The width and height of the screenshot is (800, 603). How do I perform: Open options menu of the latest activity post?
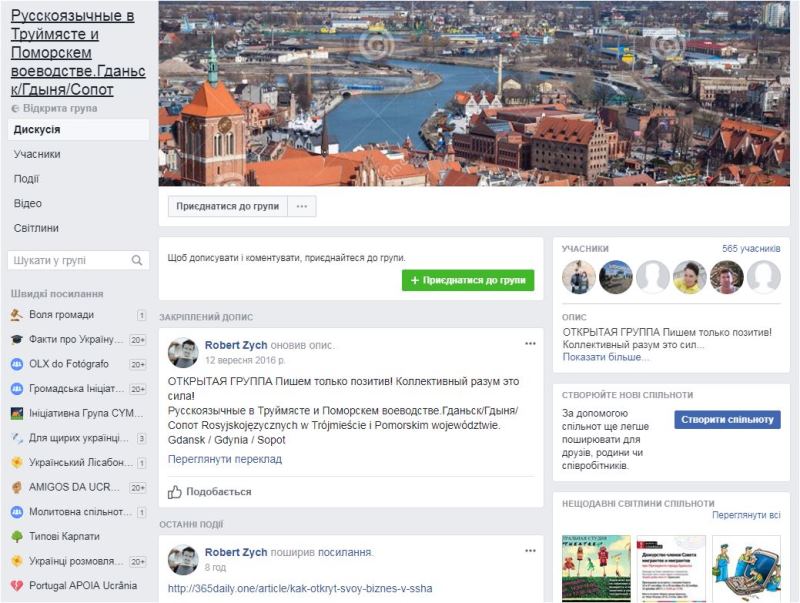coord(531,552)
